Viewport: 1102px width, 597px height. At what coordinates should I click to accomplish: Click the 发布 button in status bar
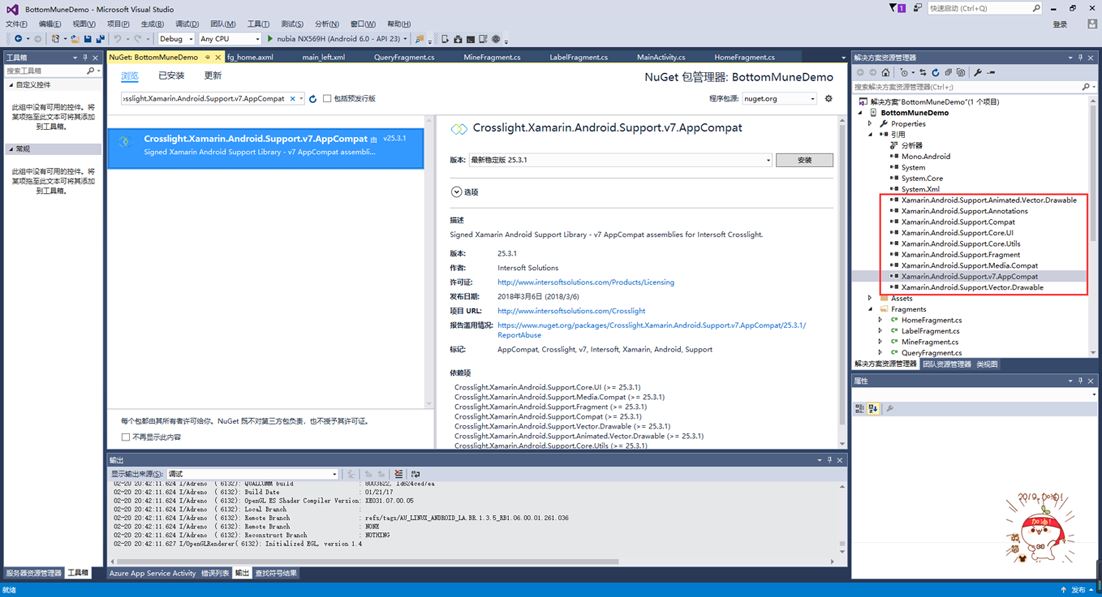[x=1078, y=590]
